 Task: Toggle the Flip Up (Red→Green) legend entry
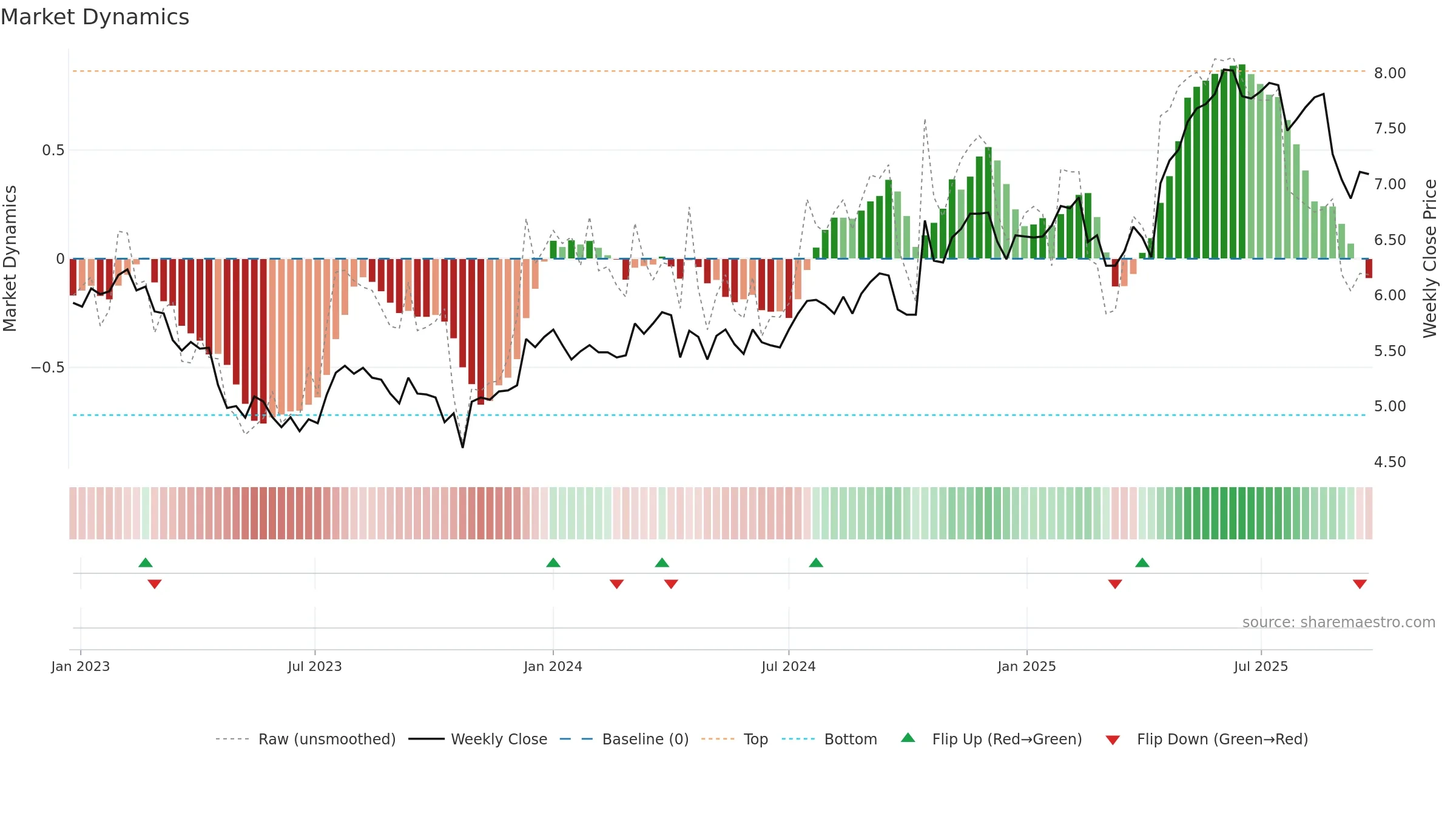pos(991,739)
